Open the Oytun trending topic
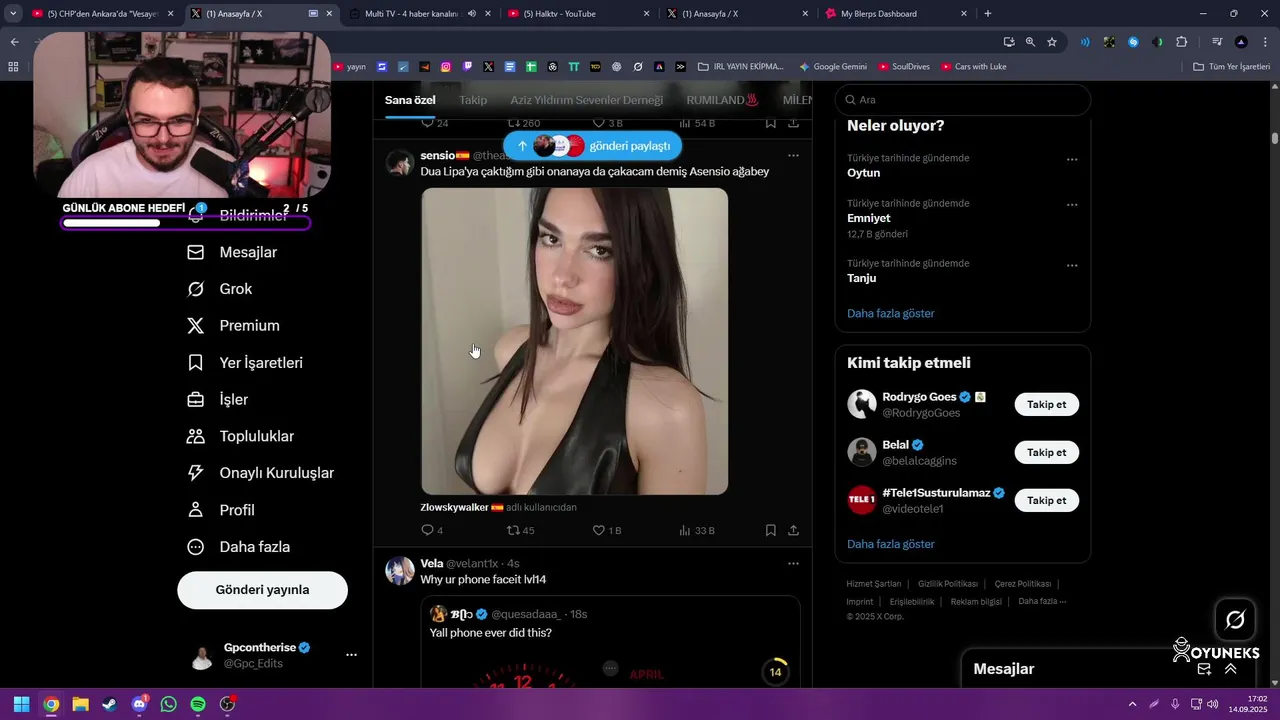Viewport: 1280px width, 720px height. click(x=864, y=173)
